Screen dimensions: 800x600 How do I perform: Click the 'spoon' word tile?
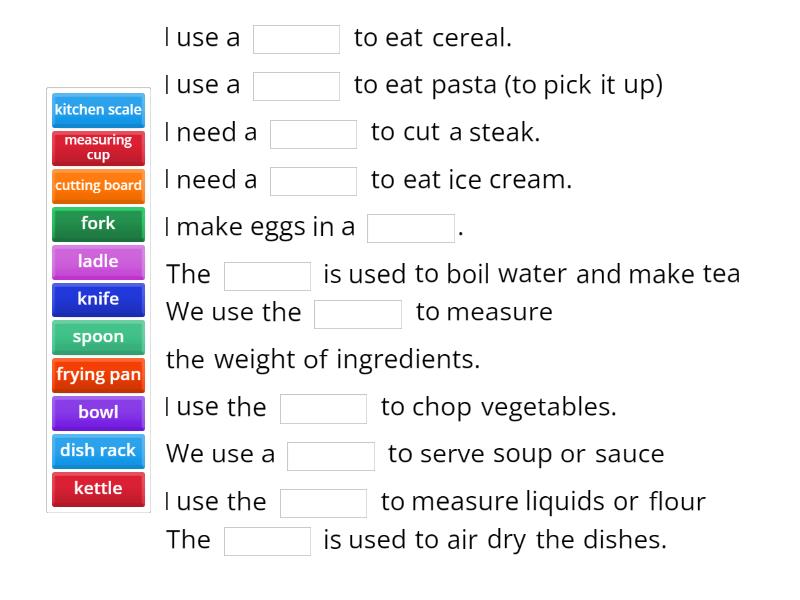(97, 337)
